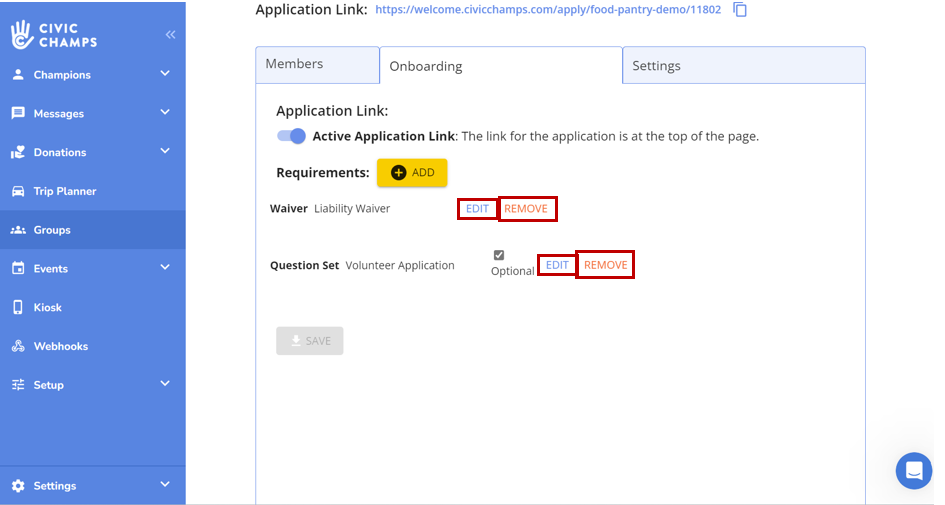Click the Civic Champs logo
Image resolution: width=945 pixels, height=505 pixels.
55,34
